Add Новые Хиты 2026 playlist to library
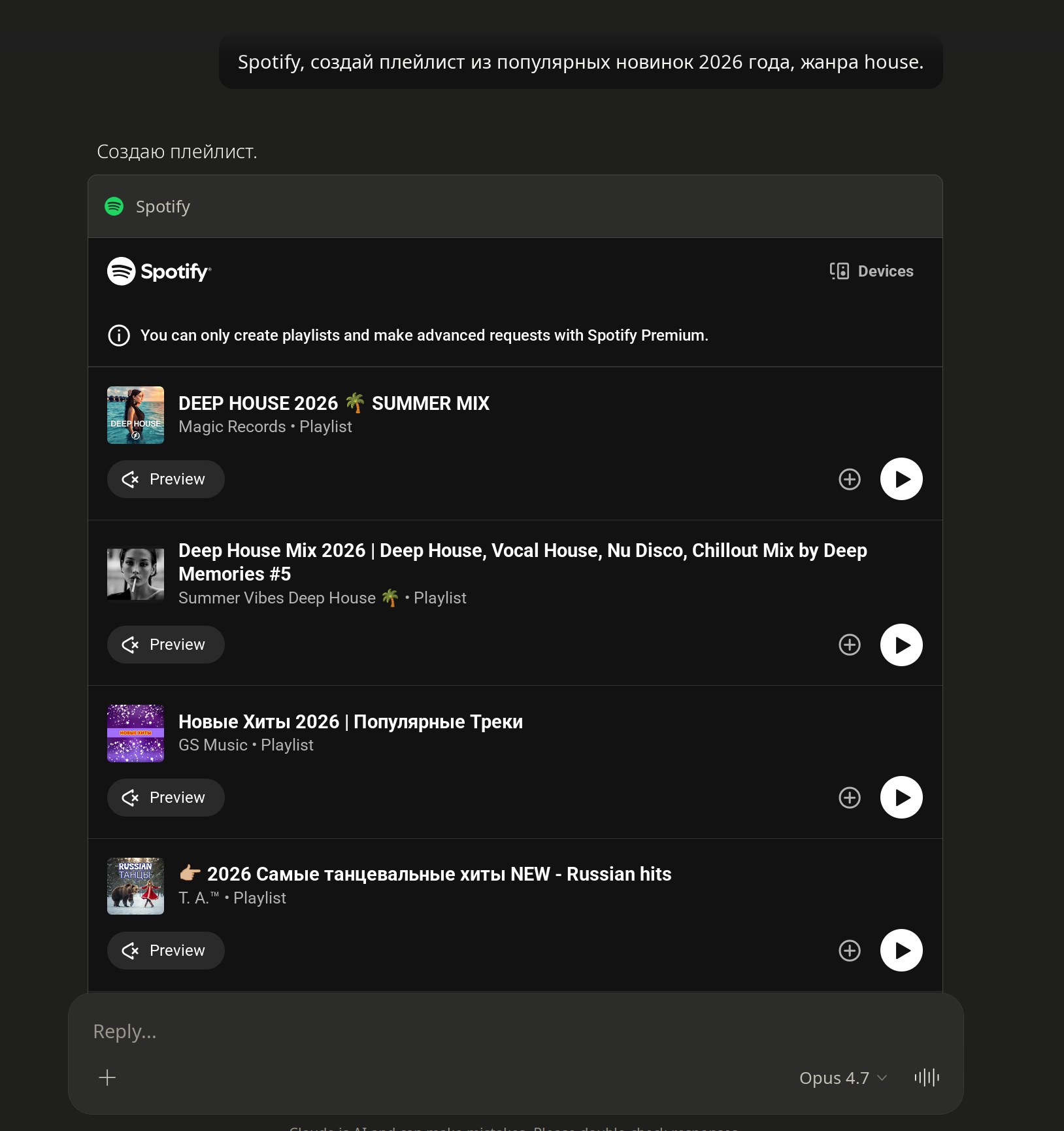This screenshot has height=1131, width=1064. pyautogui.click(x=849, y=798)
